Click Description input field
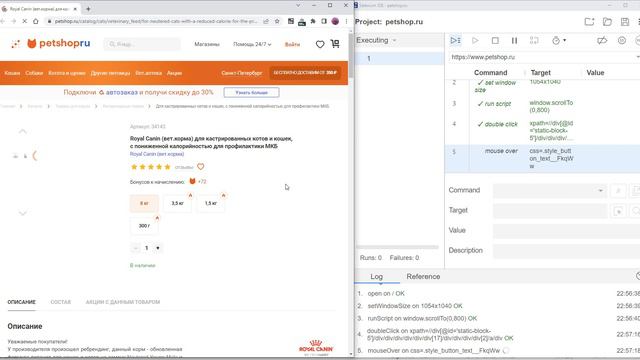This screenshot has height=360, width=640. click(567, 251)
